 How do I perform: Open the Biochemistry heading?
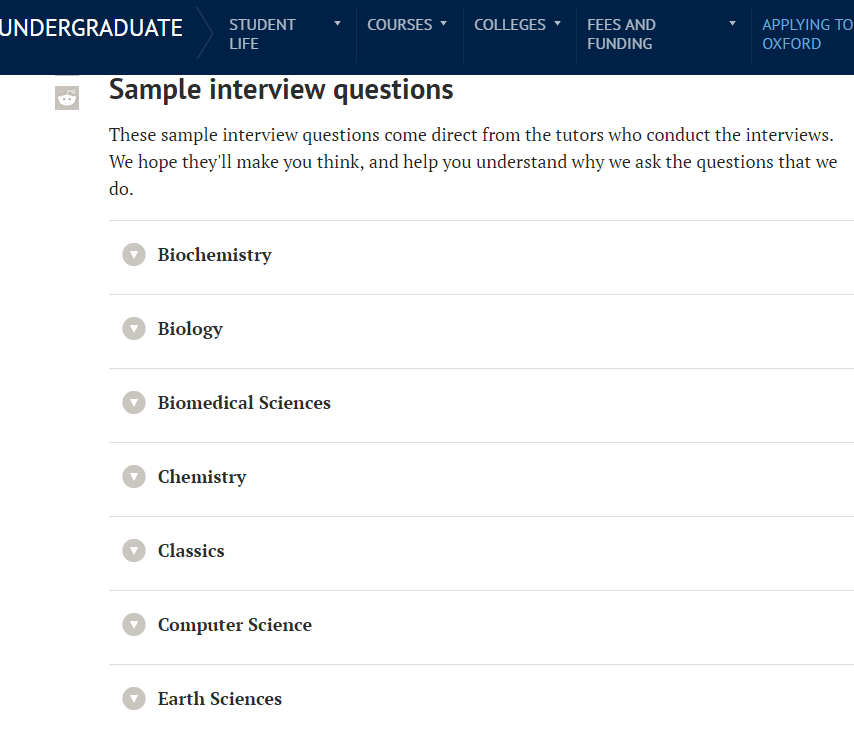point(215,255)
